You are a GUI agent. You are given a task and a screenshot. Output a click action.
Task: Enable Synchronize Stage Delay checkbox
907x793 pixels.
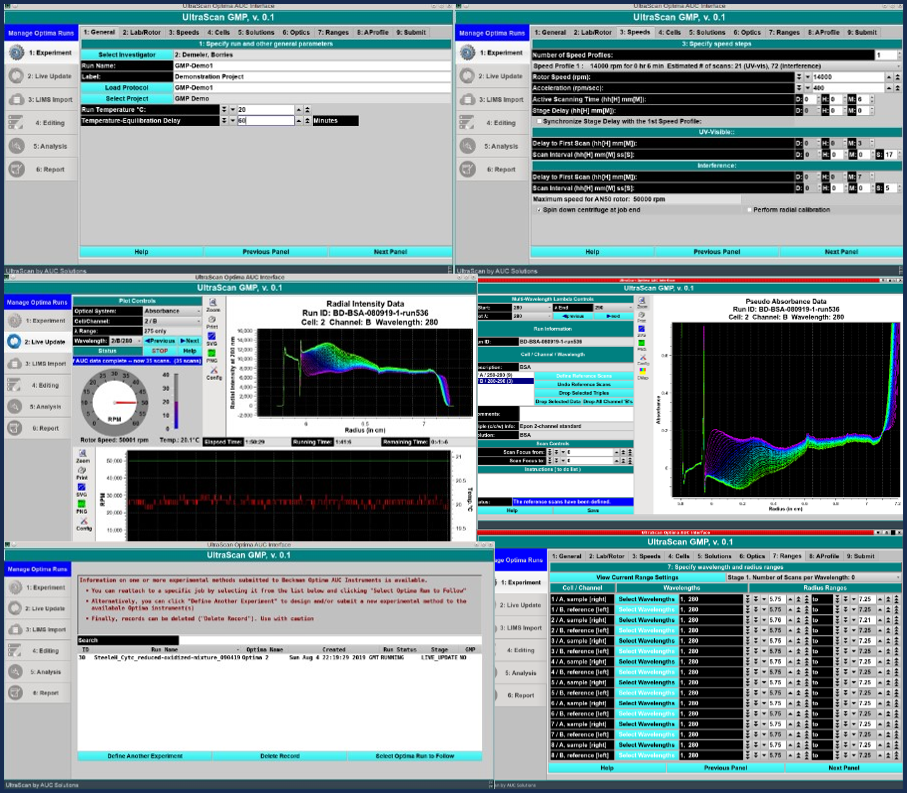pos(542,121)
